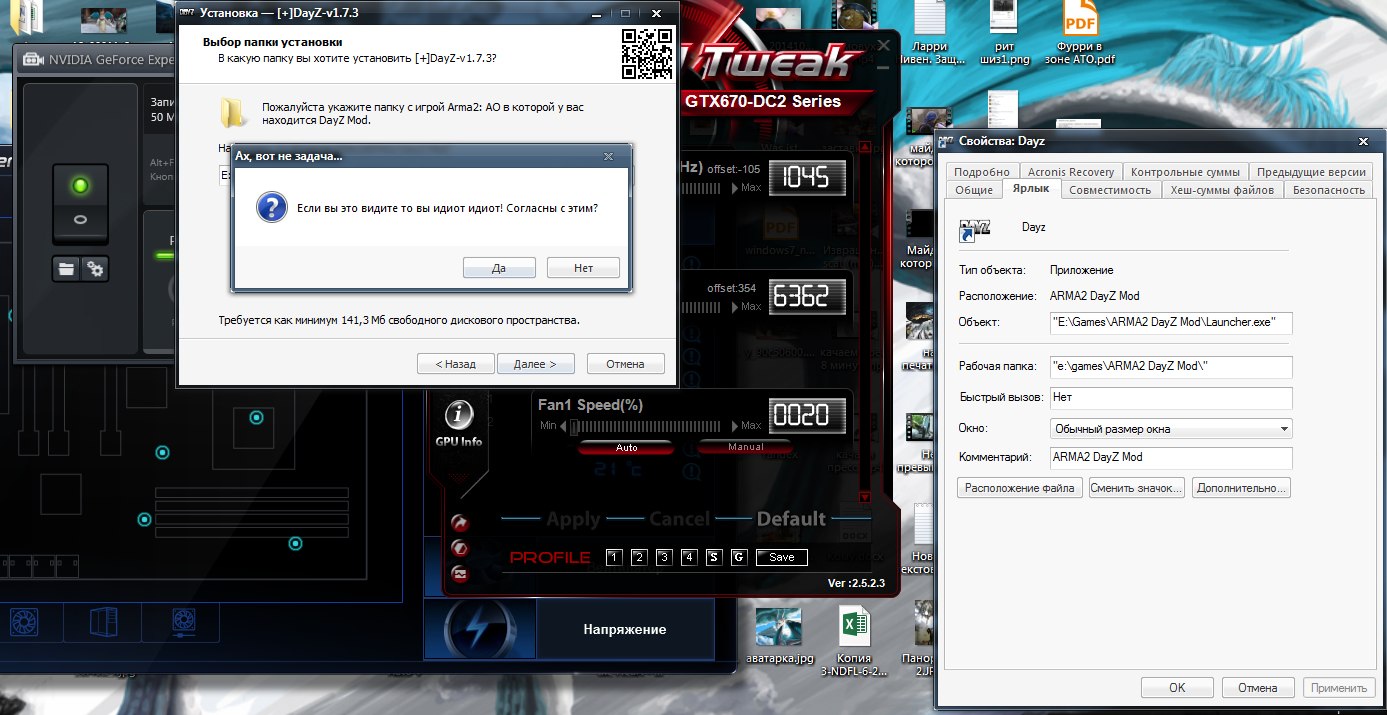Screen dimensions: 1387x715
Task: Click the yellow folder icon in the installer
Action: click(x=233, y=112)
